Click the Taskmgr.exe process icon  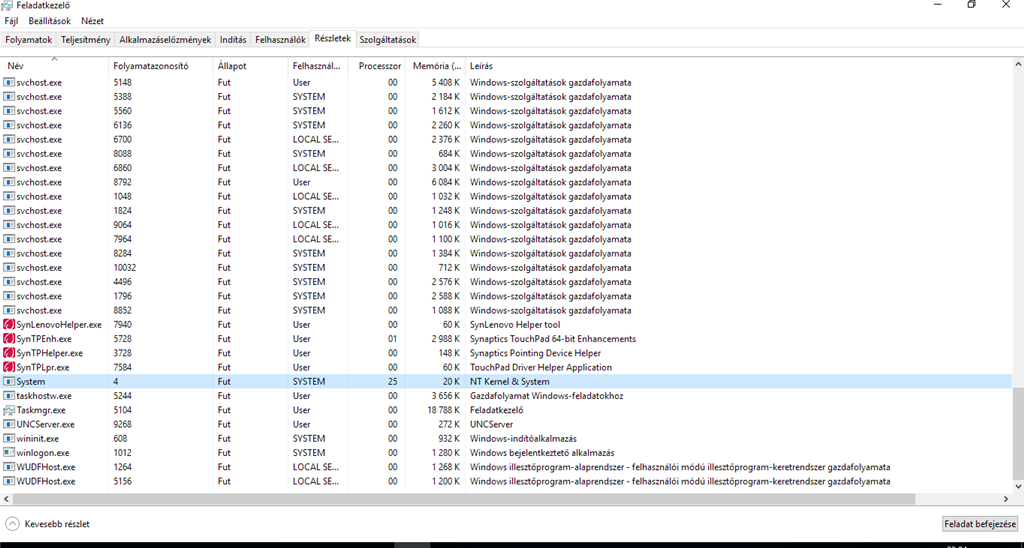click(9, 410)
